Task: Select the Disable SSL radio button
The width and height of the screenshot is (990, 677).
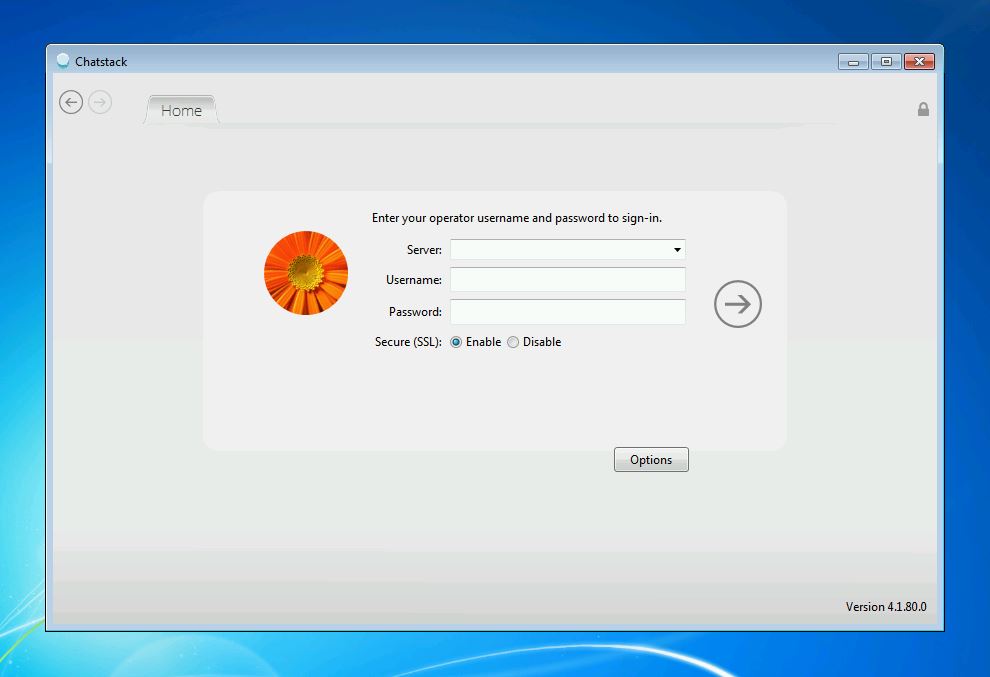Action: (513, 342)
